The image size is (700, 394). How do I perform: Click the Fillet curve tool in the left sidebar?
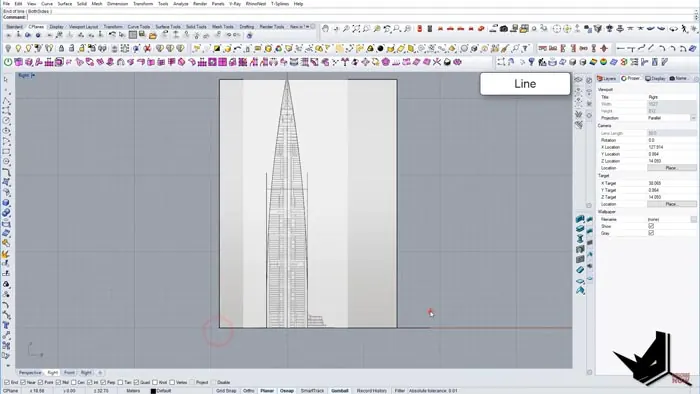[6, 172]
